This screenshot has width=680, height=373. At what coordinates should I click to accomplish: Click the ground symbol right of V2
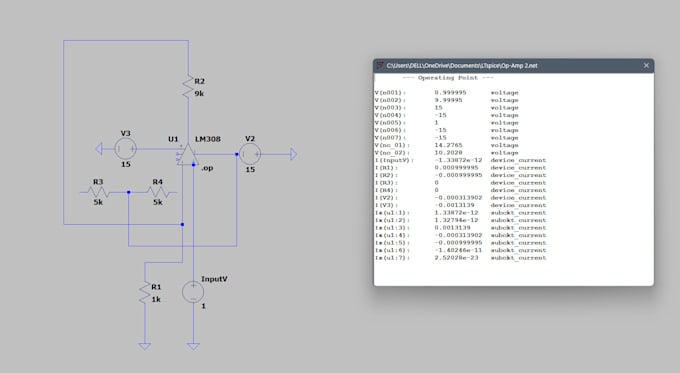point(294,154)
